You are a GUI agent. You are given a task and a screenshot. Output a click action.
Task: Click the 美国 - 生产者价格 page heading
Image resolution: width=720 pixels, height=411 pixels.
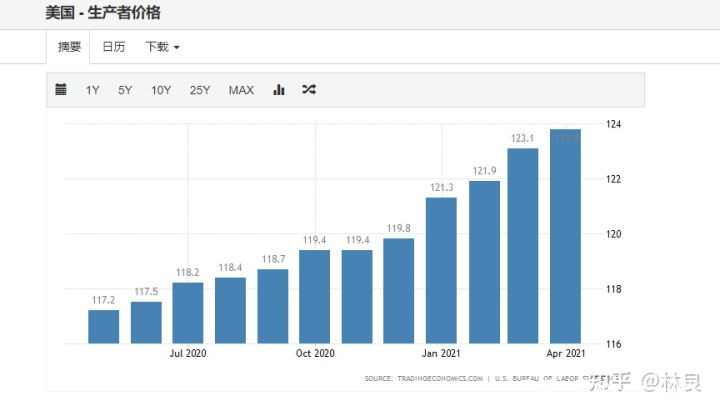(x=103, y=13)
